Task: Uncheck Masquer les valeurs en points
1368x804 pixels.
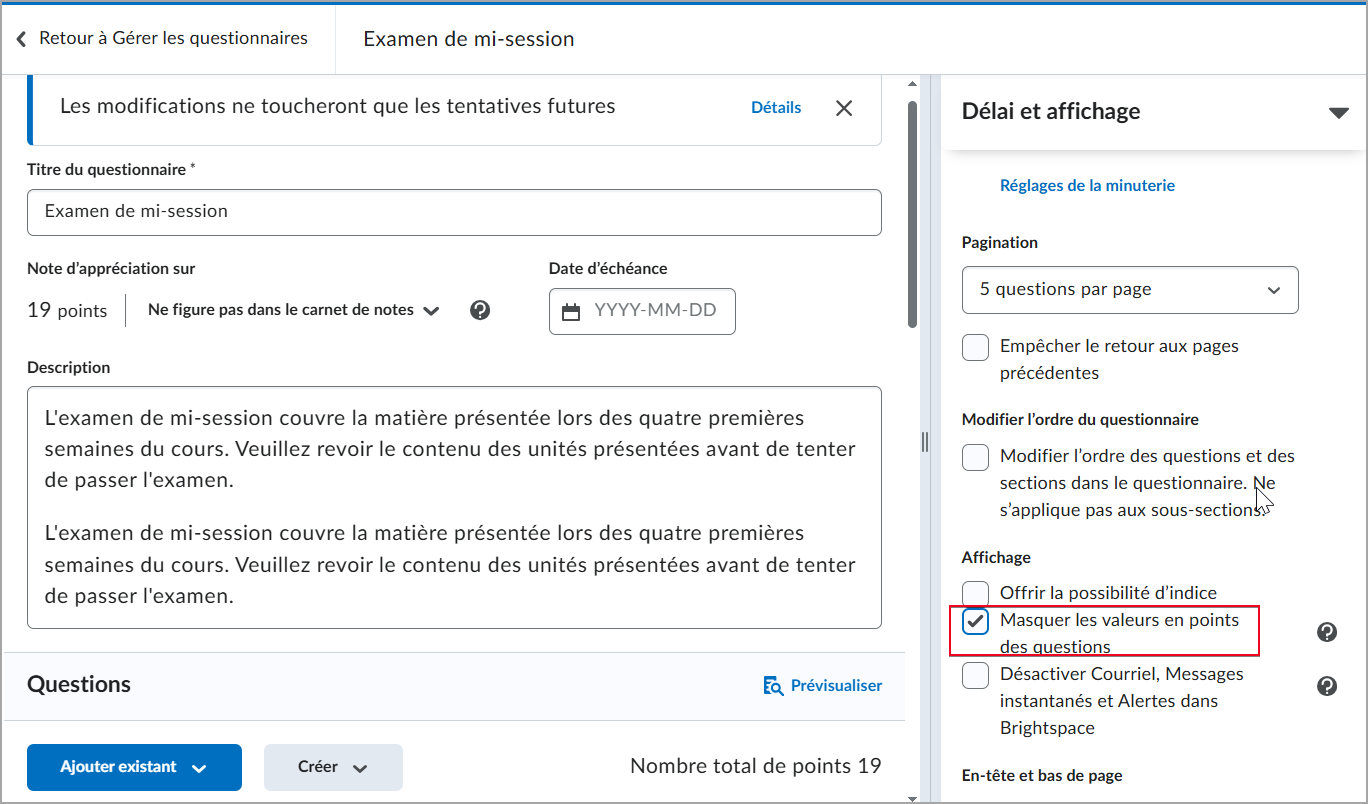Action: pos(976,621)
